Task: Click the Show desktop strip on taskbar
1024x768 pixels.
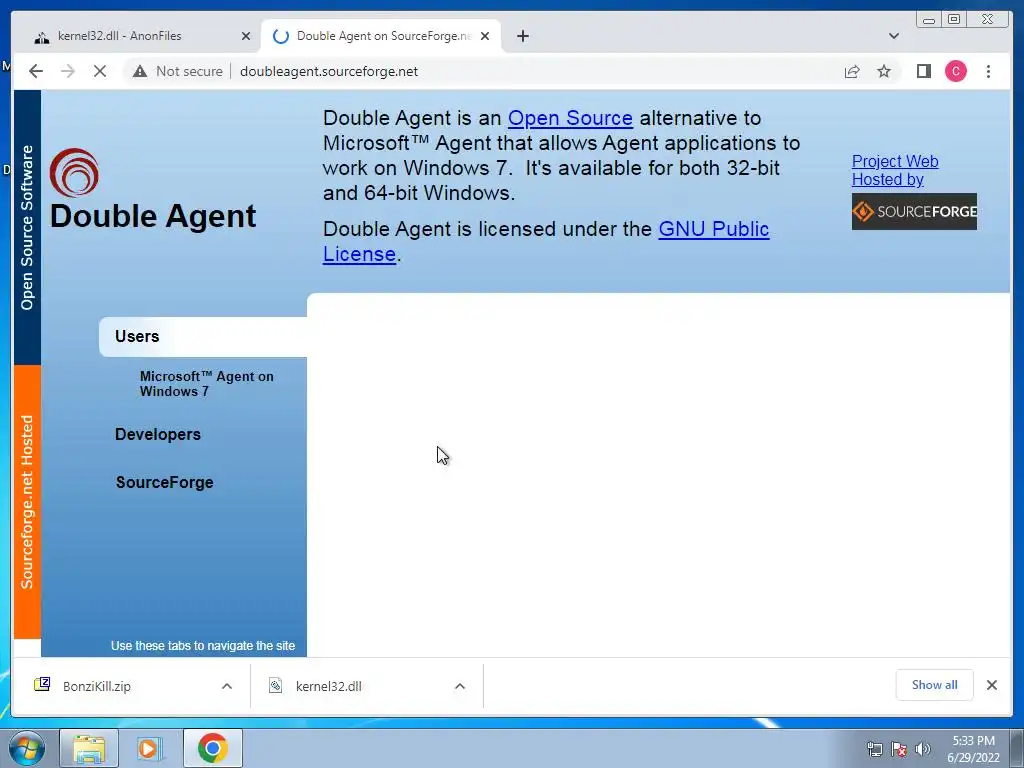Action: (x=1017, y=748)
